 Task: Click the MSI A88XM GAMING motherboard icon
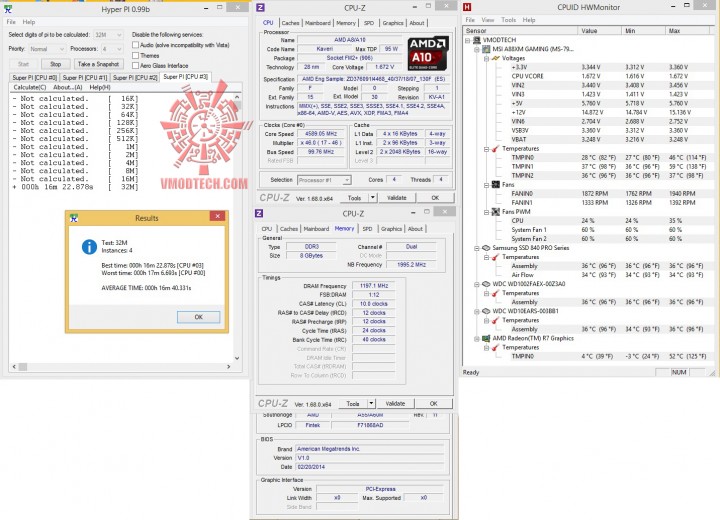[486, 49]
